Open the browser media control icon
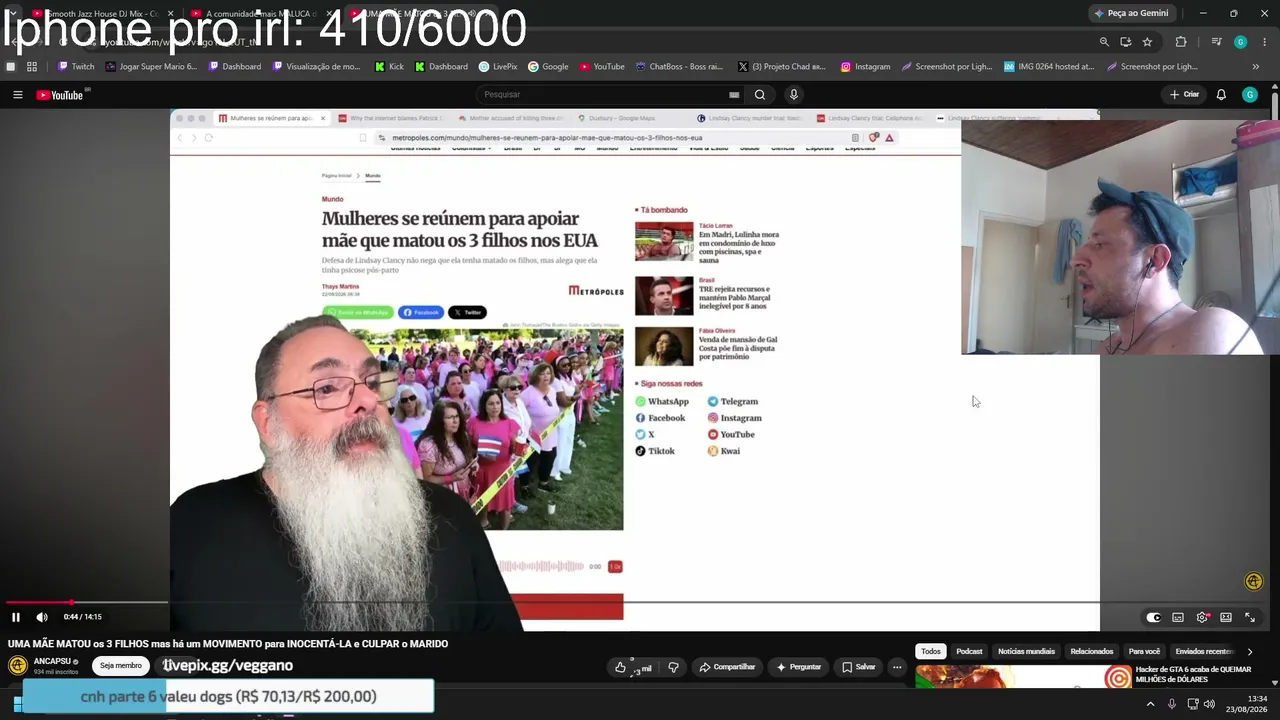This screenshot has width=1280, height=720. click(1216, 42)
